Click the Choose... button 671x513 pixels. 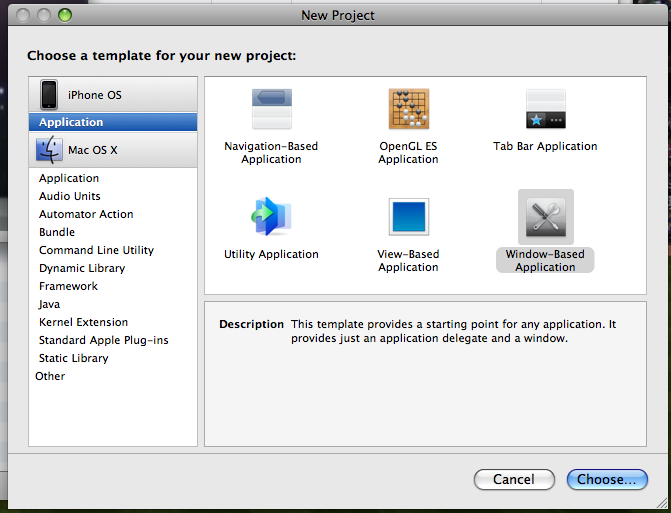click(607, 479)
